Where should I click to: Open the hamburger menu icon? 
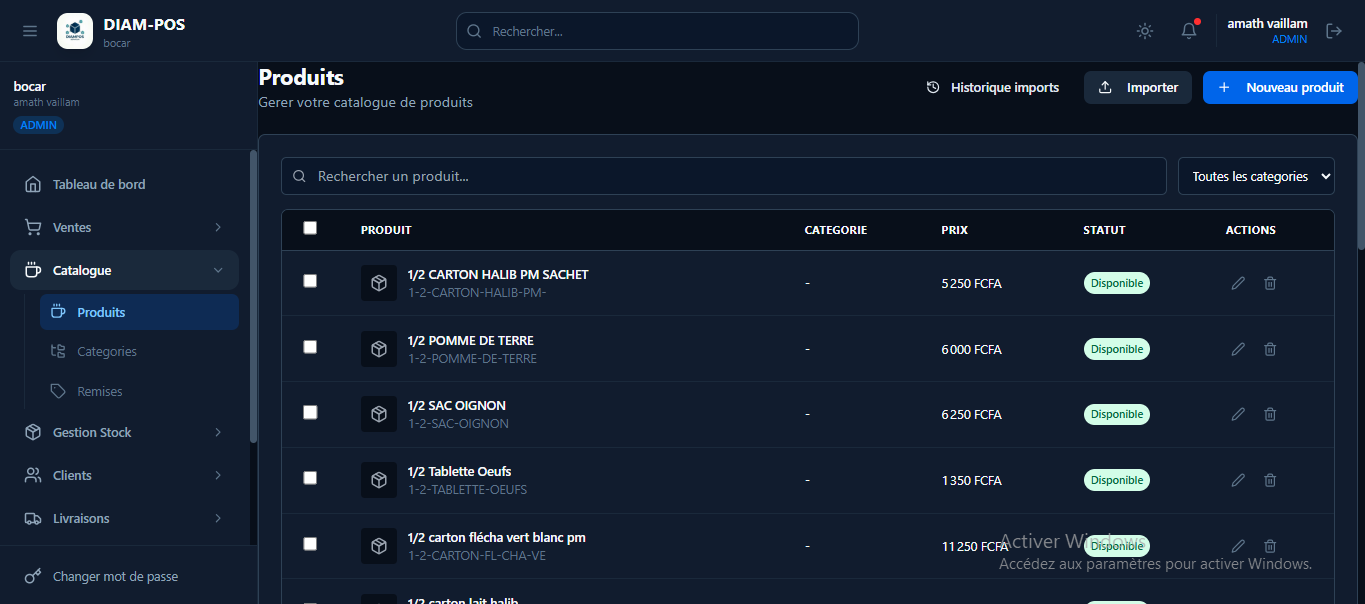tap(29, 30)
